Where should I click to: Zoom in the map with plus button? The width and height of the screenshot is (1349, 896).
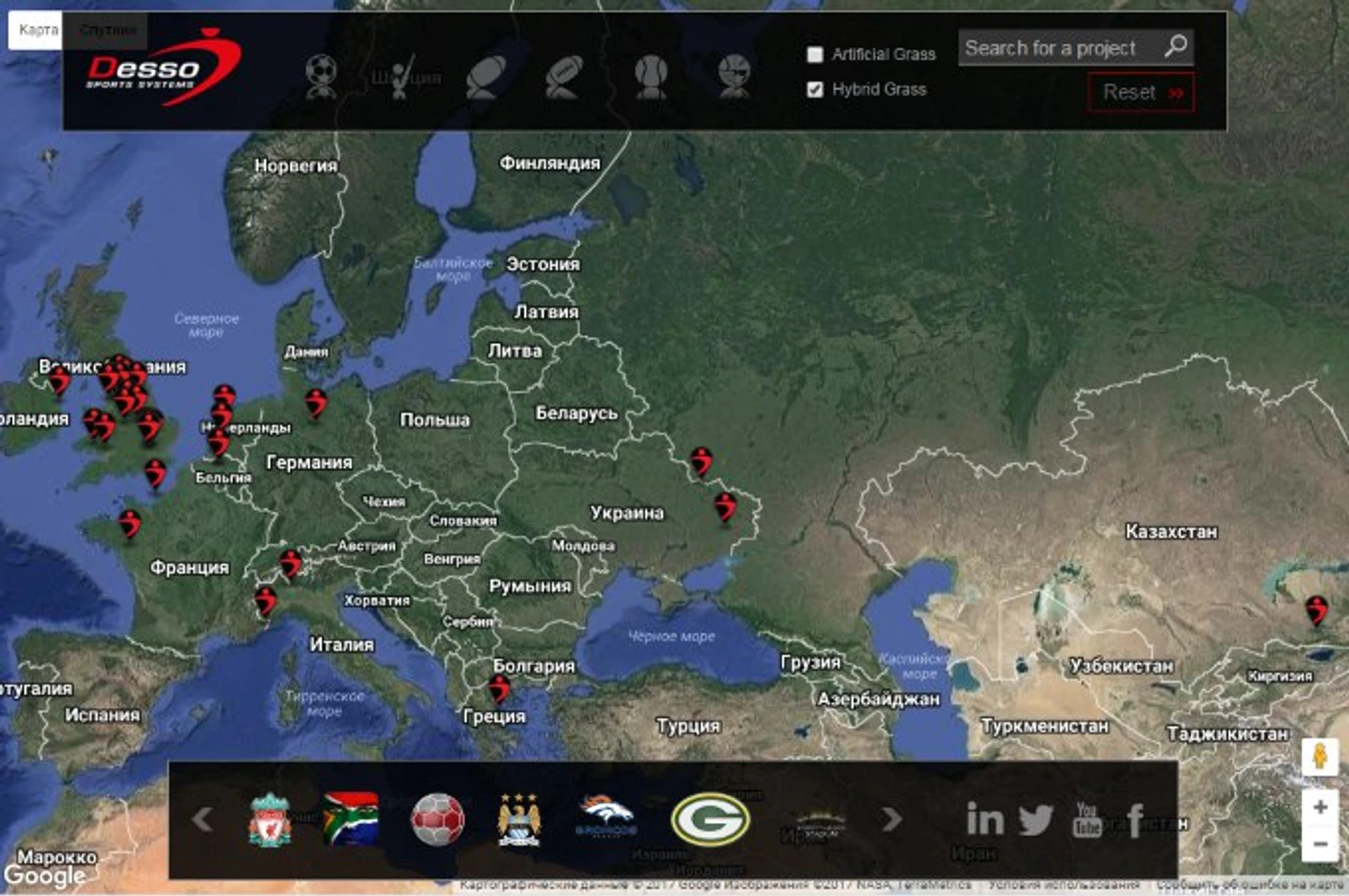pos(1320,807)
